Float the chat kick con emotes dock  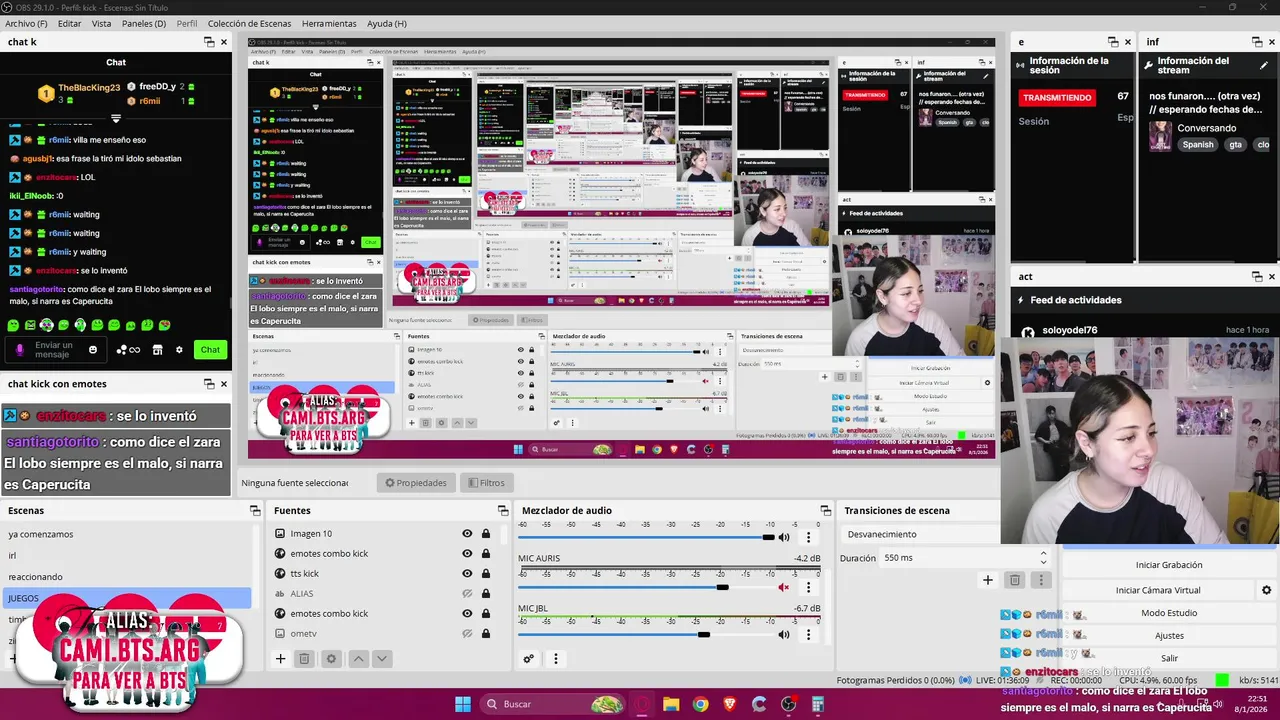tap(209, 384)
